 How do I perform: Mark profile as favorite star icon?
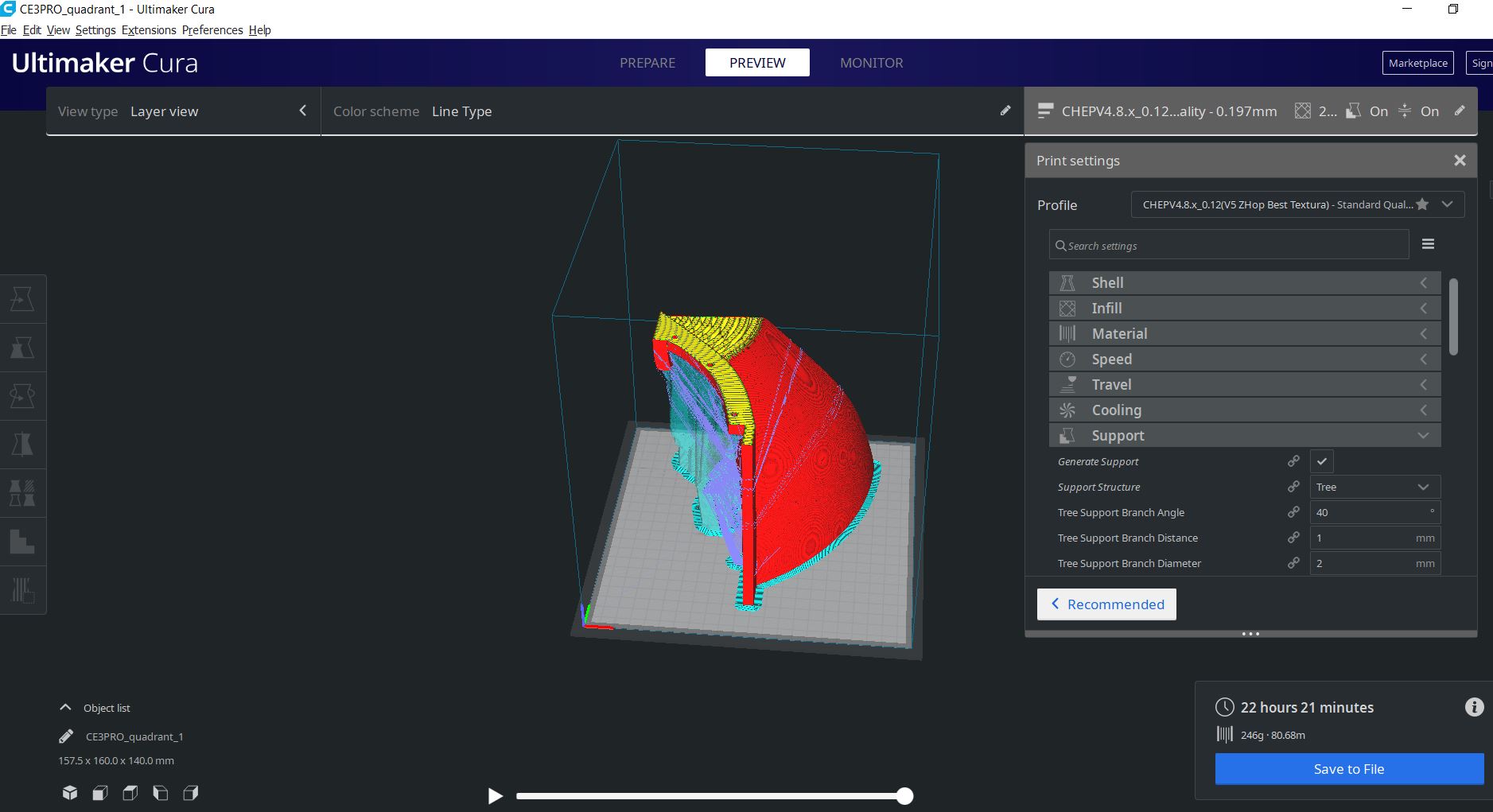tap(1422, 204)
